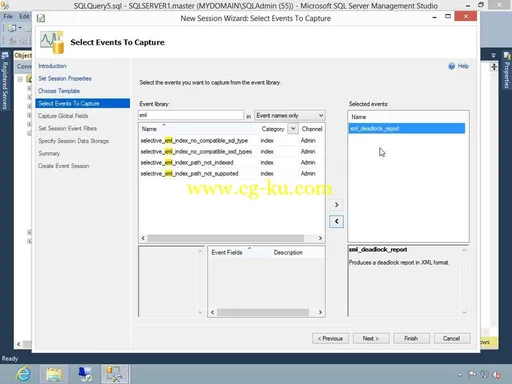Screen dimensions: 512x384
Task: Go to Choose Template page
Action: pyautogui.click(x=59, y=91)
